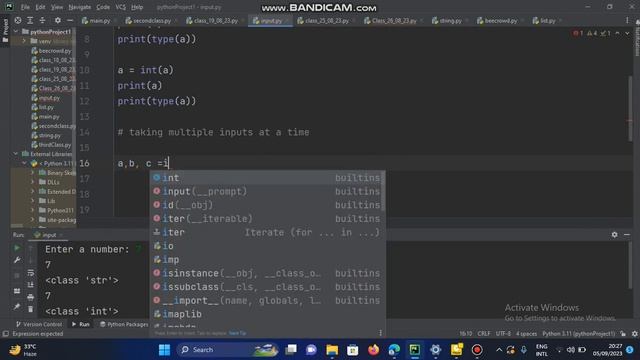The image size is (640, 360).
Task: Expand the Binary Skeletons folder
Action: (x=33, y=173)
